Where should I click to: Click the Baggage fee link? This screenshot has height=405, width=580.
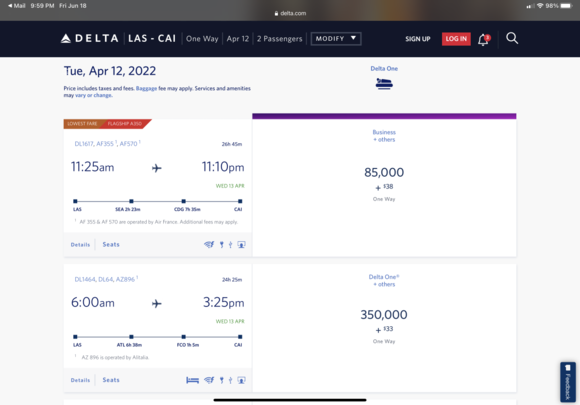click(x=146, y=88)
